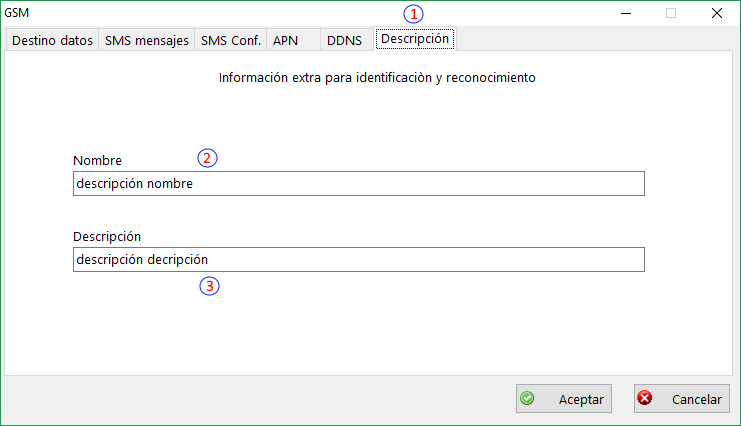741x426 pixels.
Task: Click the green checkmark icon on Aceptar
Action: [528, 398]
